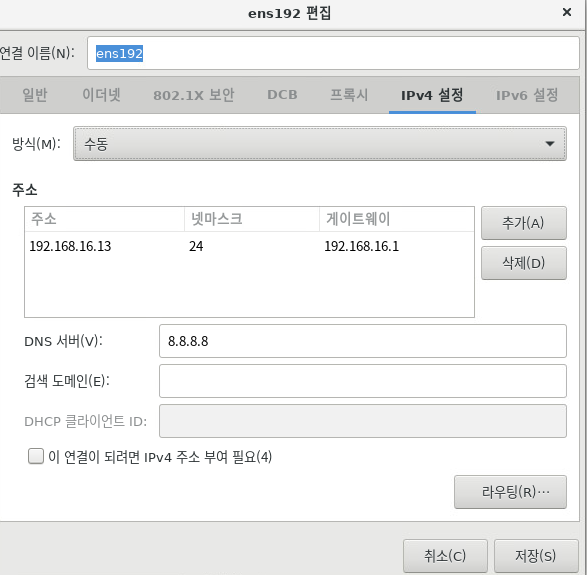Close the ens192 edit dialog
The width and height of the screenshot is (587, 575).
(567, 12)
